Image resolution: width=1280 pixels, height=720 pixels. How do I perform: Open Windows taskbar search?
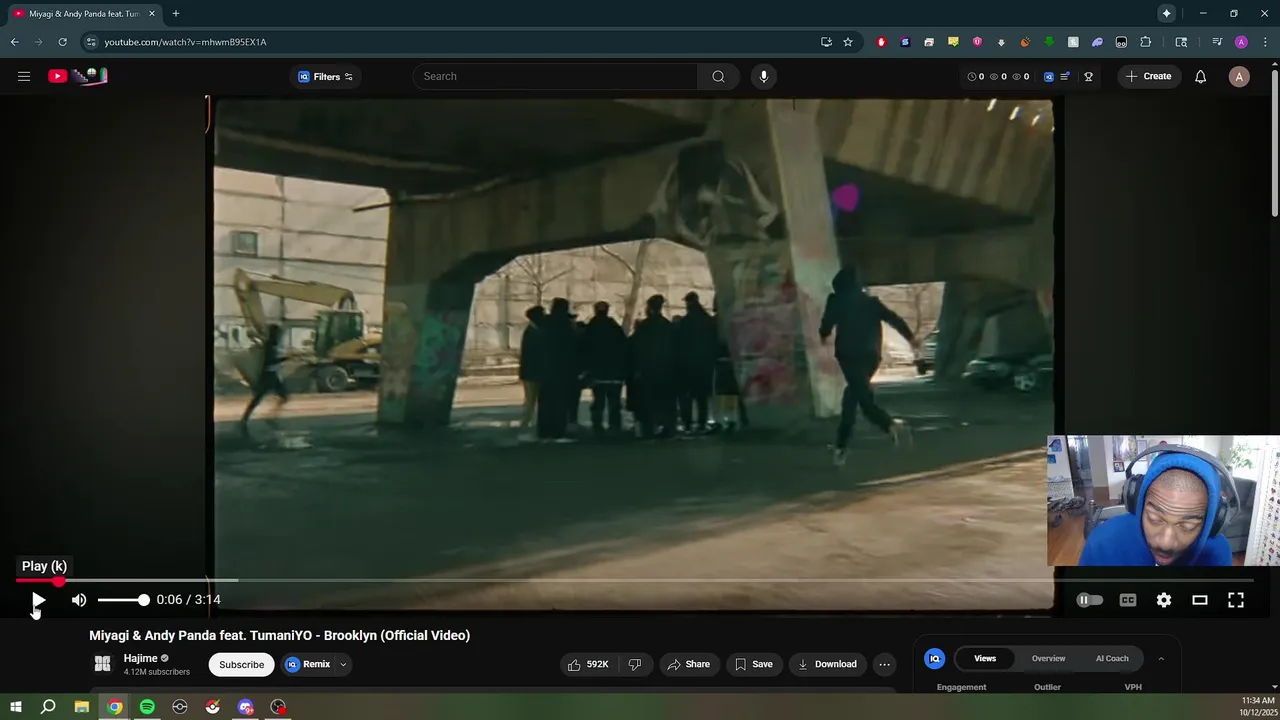[48, 707]
